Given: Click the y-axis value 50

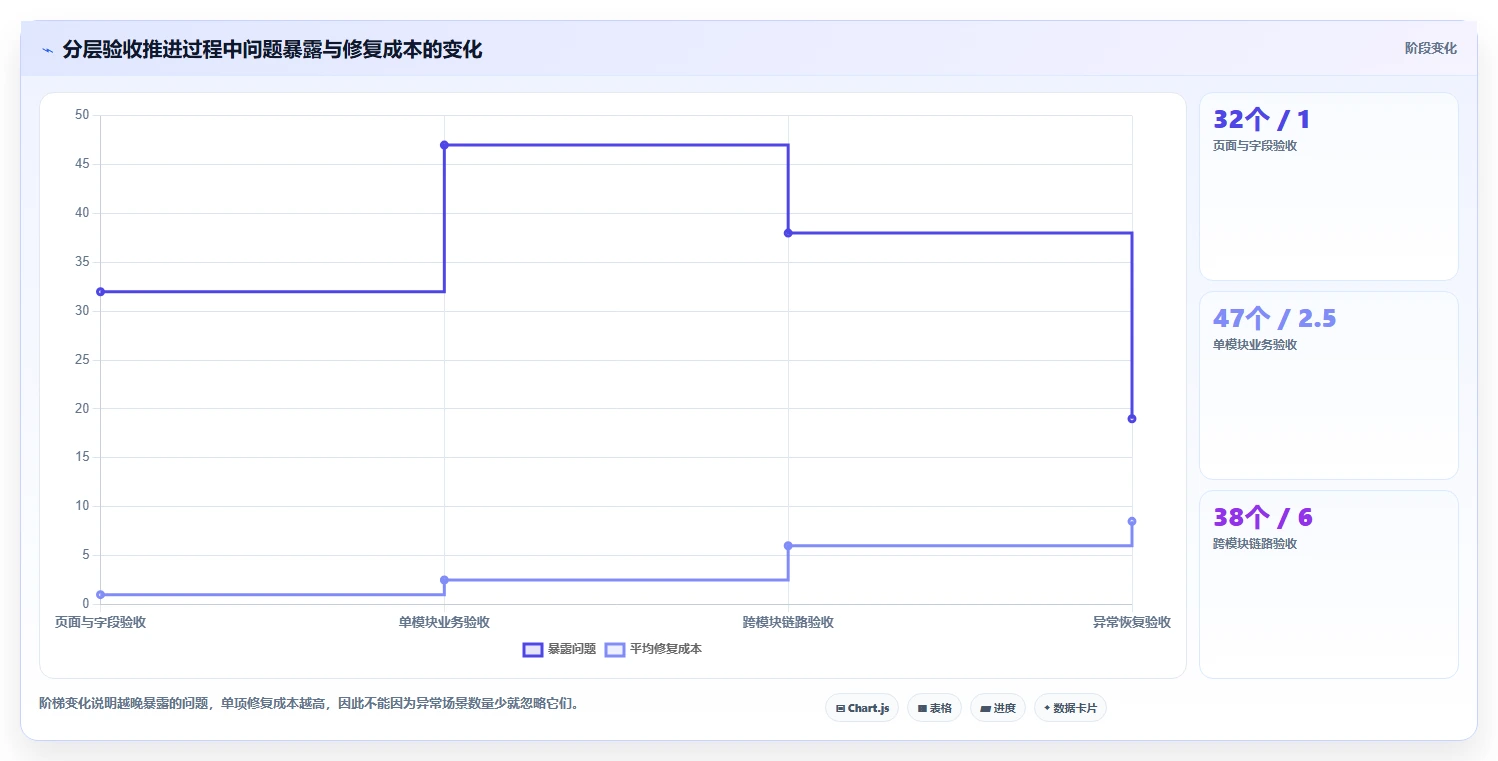Looking at the screenshot, I should click(82, 115).
